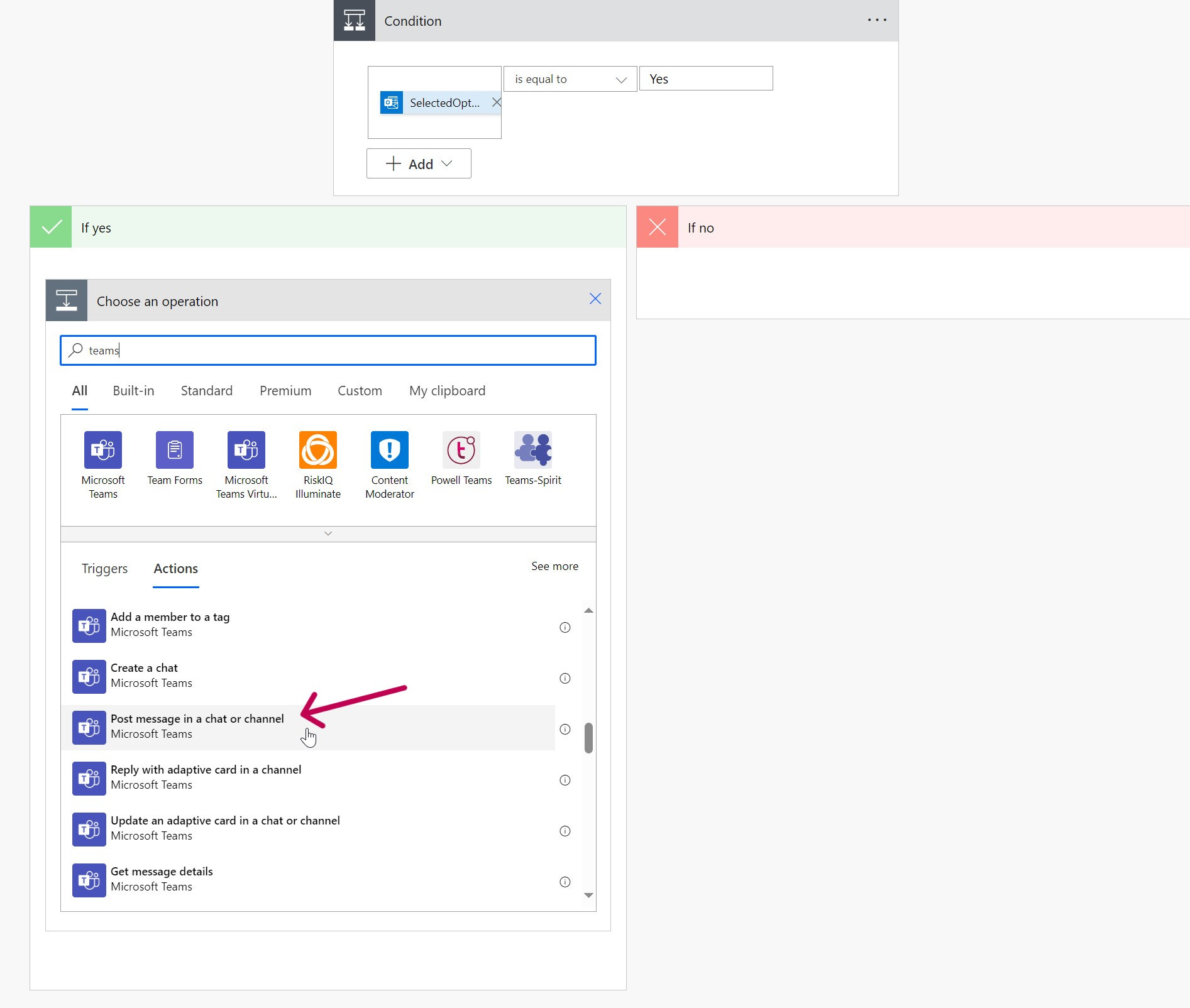The image size is (1190, 1008).
Task: Show info for Add a member to a tag
Action: [565, 627]
